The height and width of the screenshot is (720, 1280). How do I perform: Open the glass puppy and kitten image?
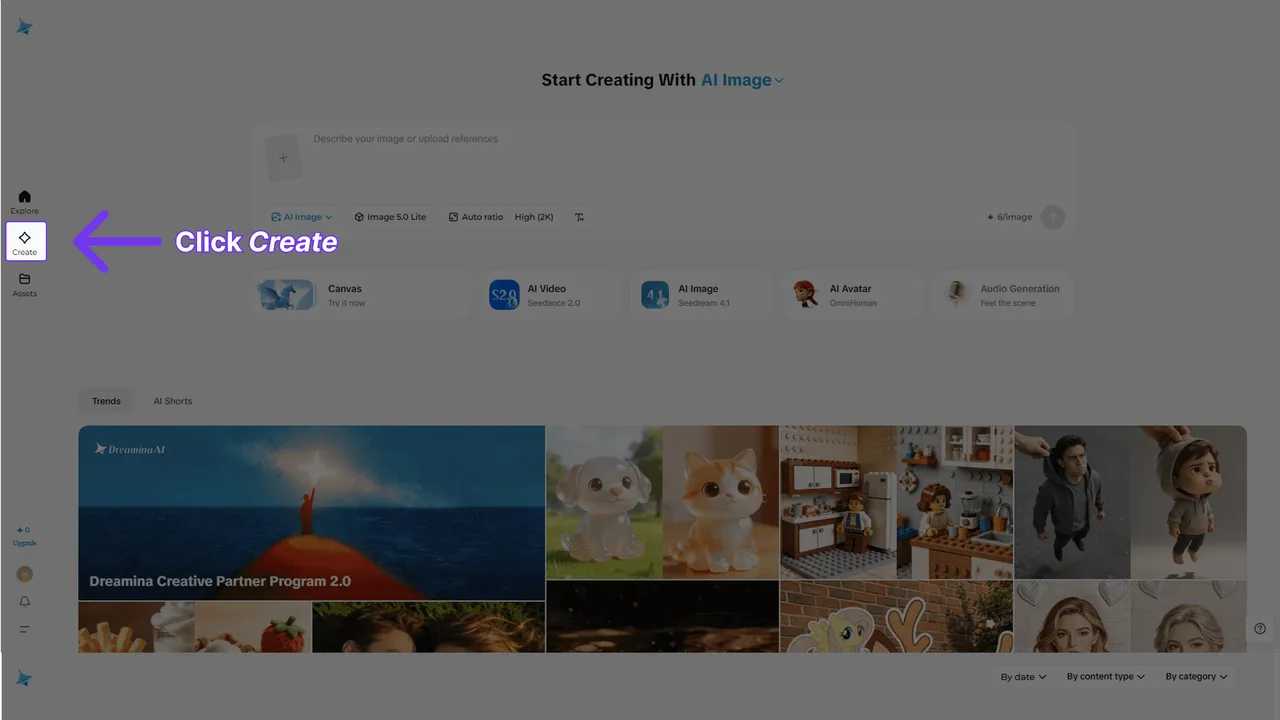(662, 502)
